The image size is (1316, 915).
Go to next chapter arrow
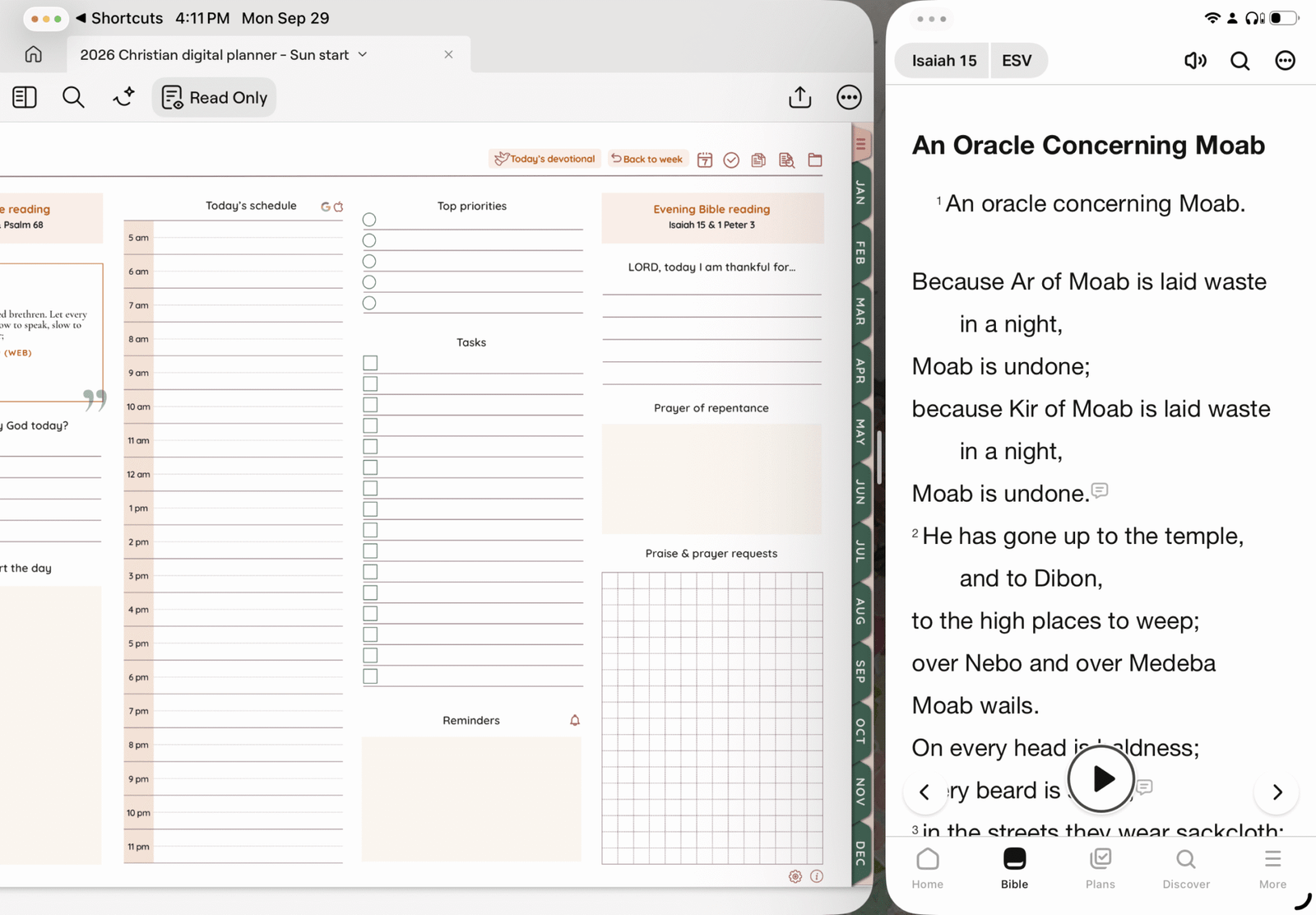click(1277, 792)
